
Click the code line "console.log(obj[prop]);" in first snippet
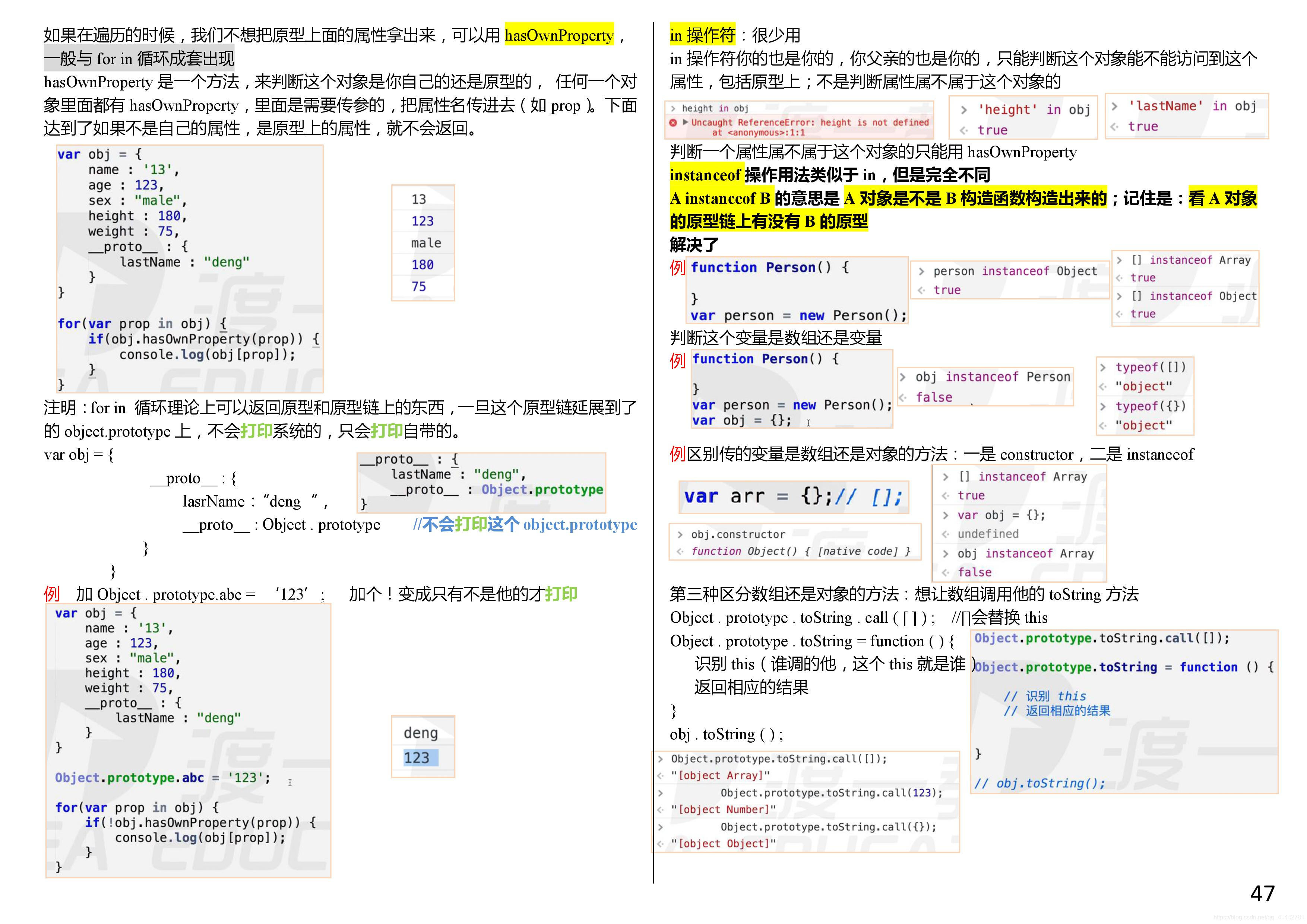click(x=207, y=355)
